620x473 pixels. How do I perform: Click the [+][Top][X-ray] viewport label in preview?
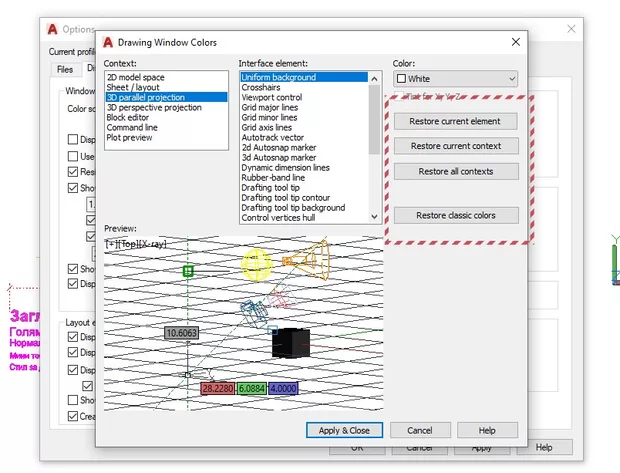pos(136,243)
